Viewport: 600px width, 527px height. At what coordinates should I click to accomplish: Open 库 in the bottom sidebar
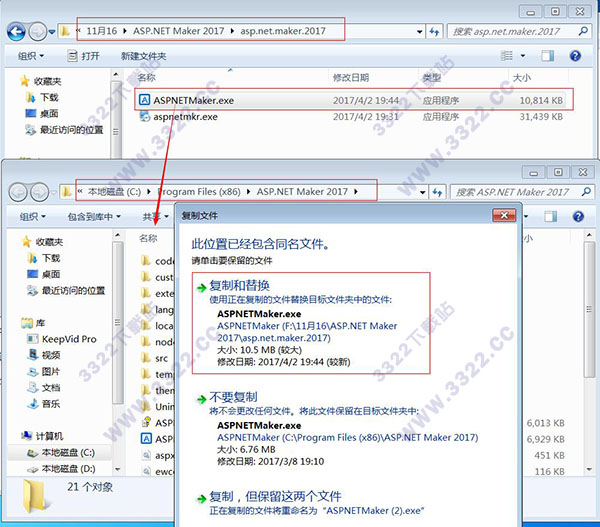[34, 323]
